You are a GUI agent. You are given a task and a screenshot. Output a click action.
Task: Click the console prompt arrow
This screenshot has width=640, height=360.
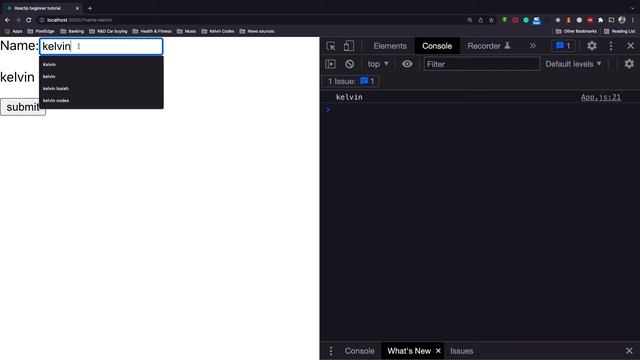tap(328, 109)
